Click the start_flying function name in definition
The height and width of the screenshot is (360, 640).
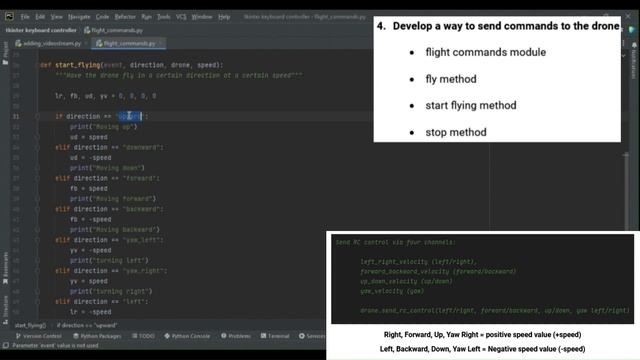coord(78,65)
